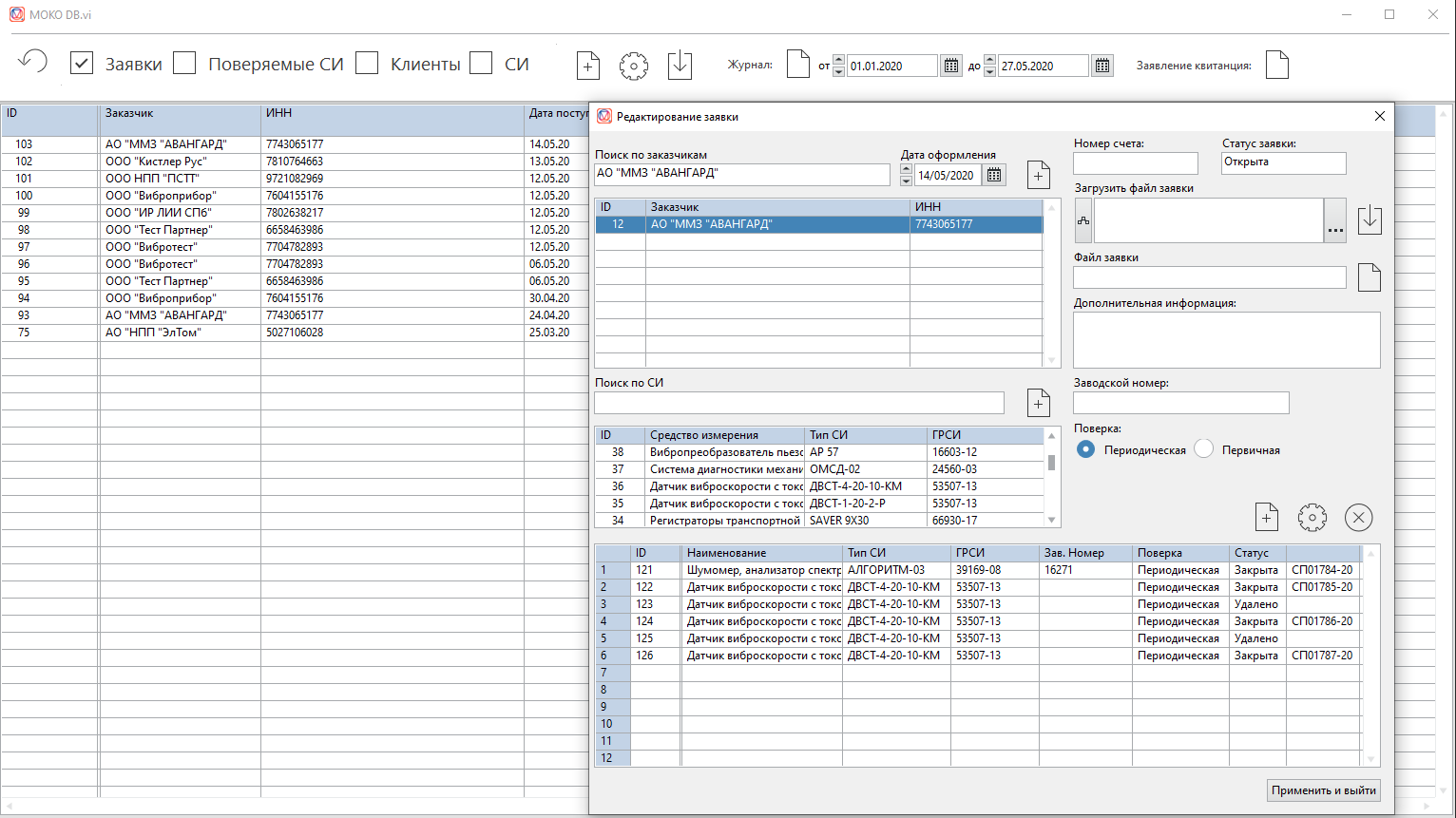Open calendar picker for the 'до' date
This screenshot has width=1456, height=818.
1102,66
